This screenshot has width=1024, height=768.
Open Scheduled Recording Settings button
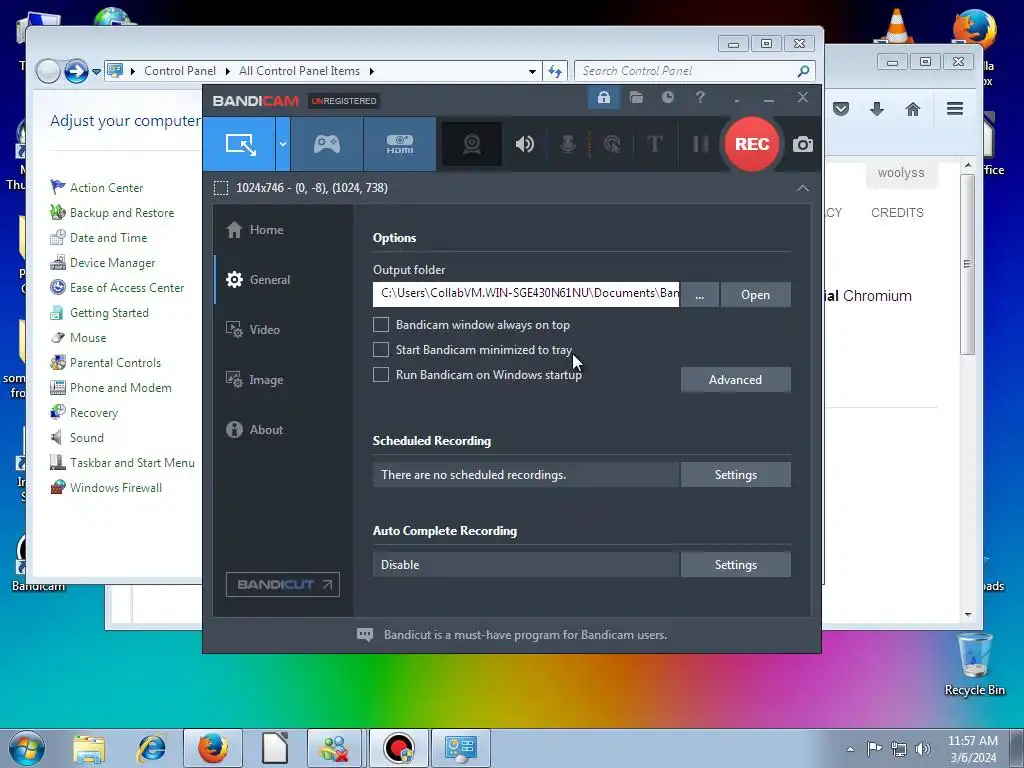(x=735, y=475)
